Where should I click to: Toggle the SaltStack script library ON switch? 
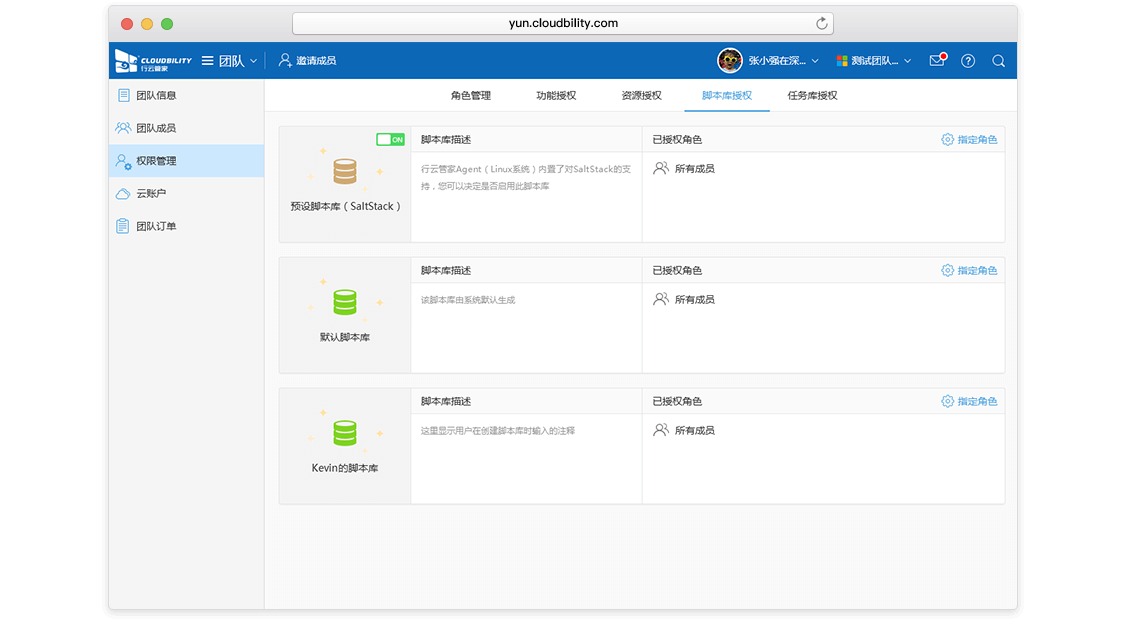[390, 140]
